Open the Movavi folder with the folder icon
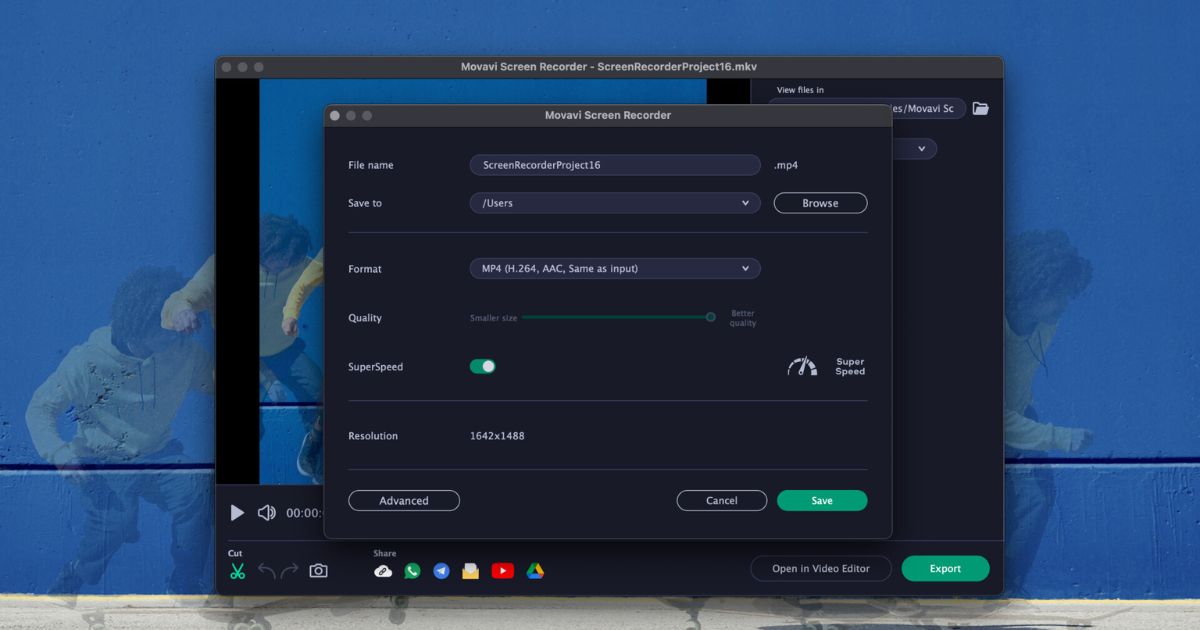 (980, 108)
